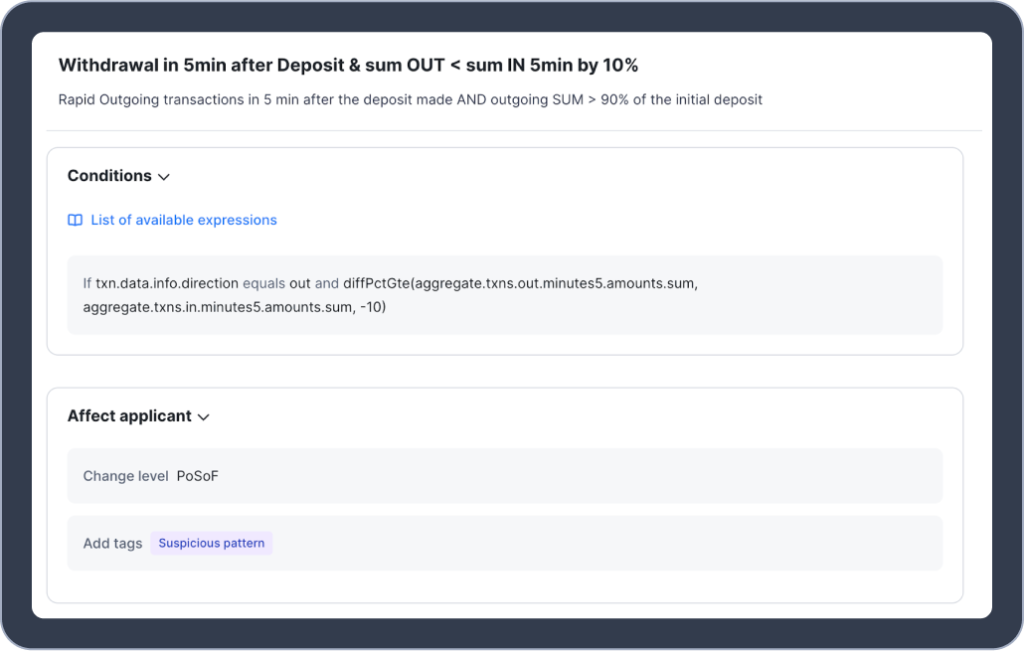Viewport: 1024px width, 651px height.
Task: Click the Affect applicant heading
Action: click(129, 416)
